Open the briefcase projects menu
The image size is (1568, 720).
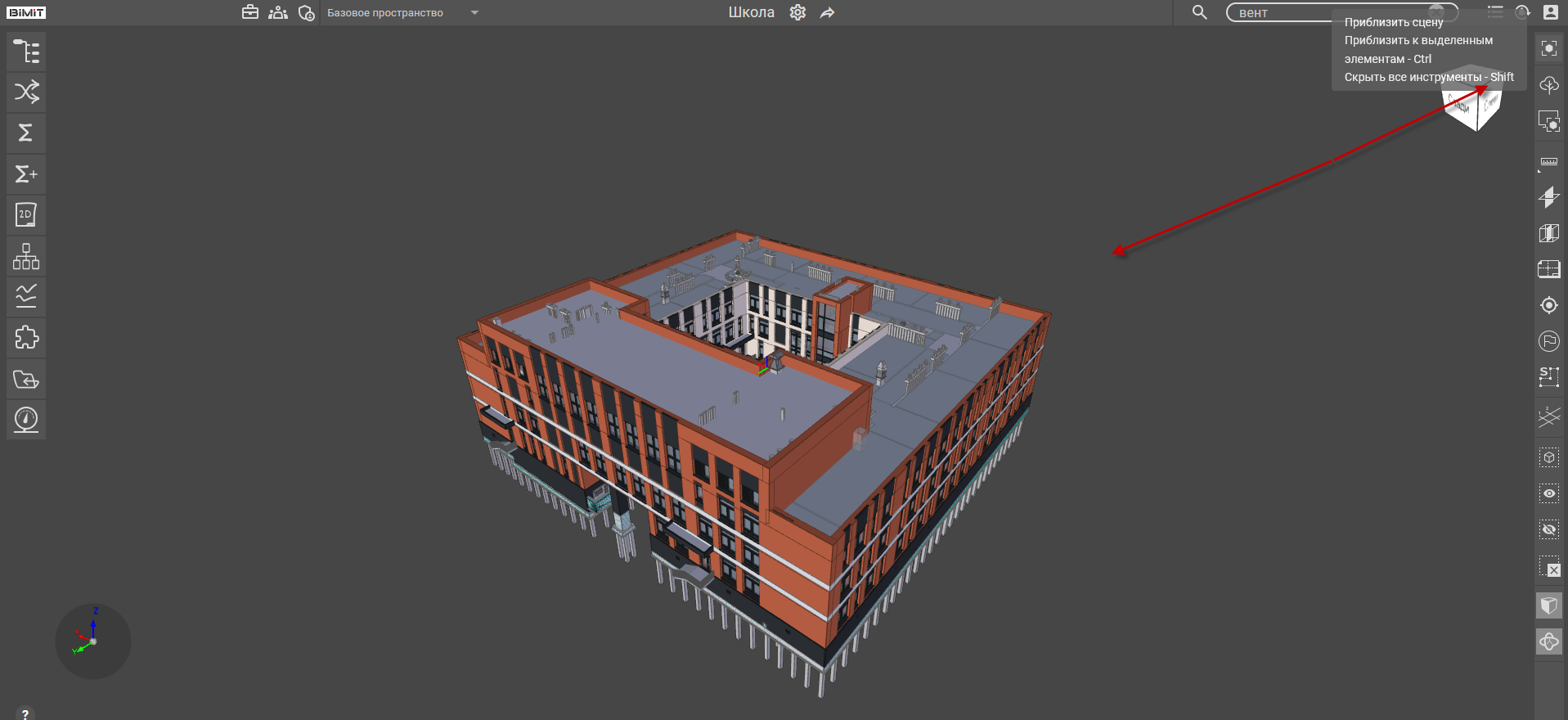tap(250, 13)
